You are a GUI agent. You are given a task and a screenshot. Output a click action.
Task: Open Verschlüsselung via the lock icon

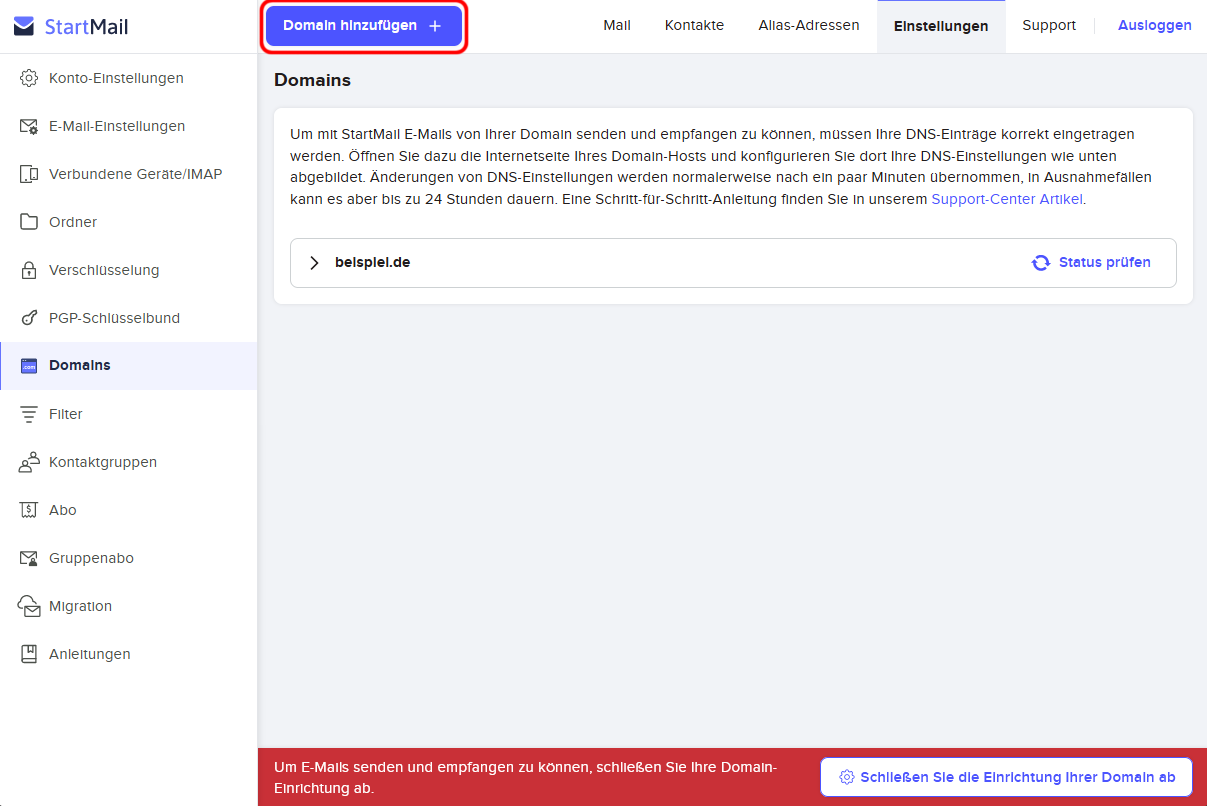point(27,270)
